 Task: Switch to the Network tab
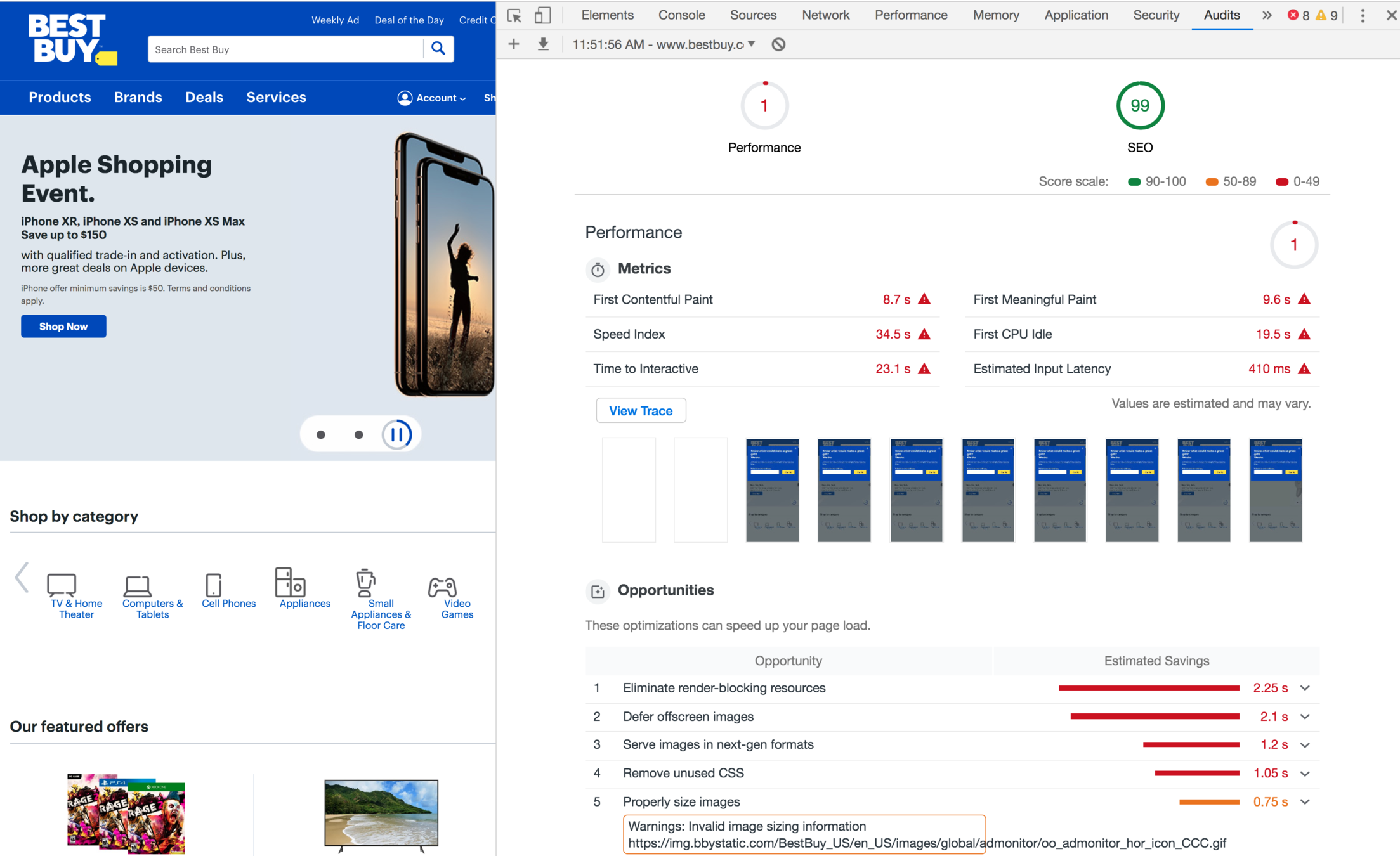(x=825, y=15)
